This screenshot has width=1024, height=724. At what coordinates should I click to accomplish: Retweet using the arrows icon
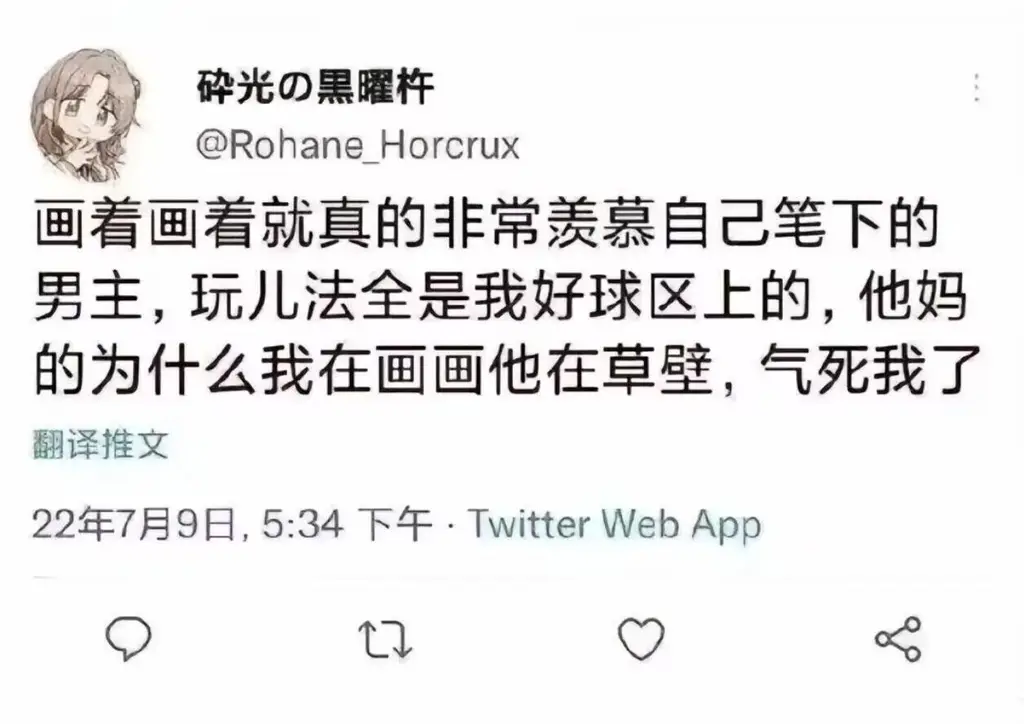(x=385, y=638)
